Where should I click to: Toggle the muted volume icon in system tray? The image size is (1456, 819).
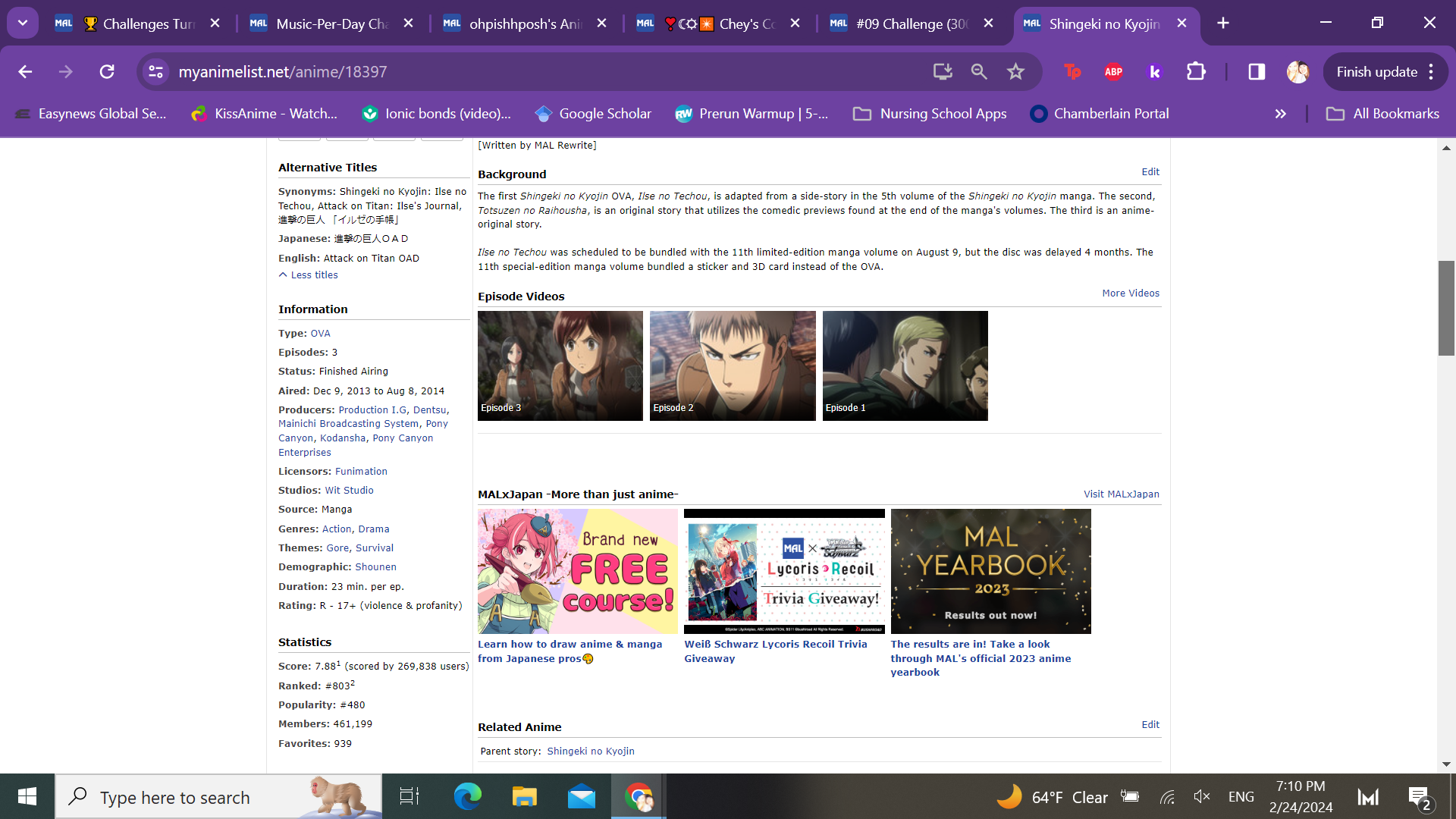[1201, 796]
